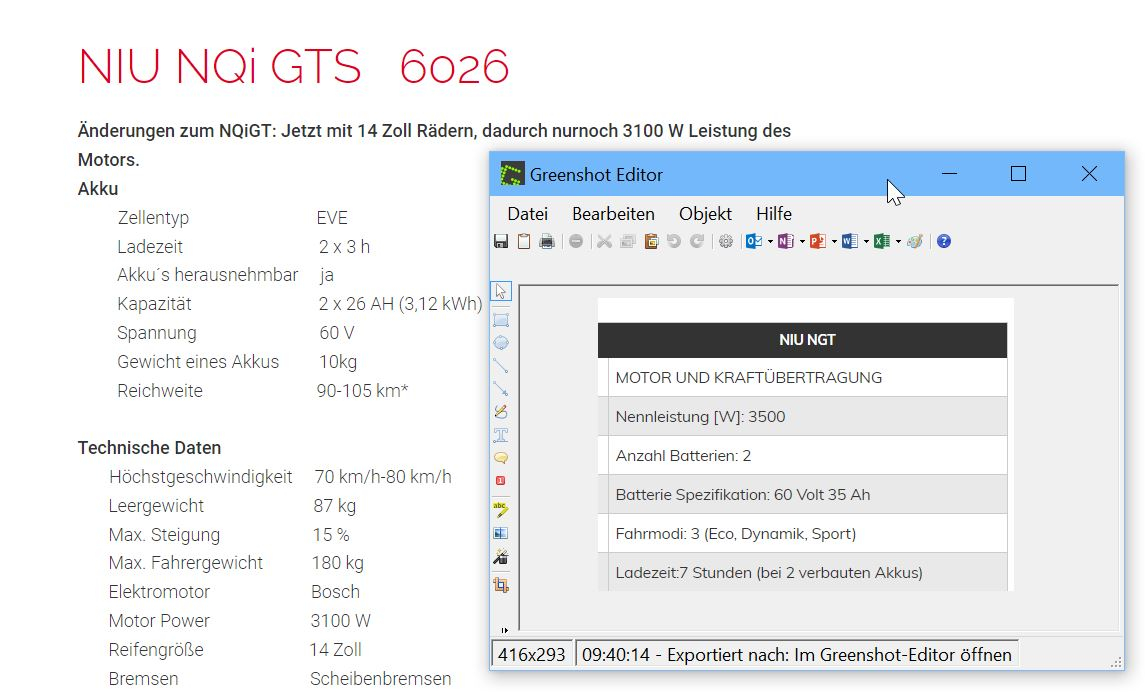Screen dimensions: 1145x692
Task: Expand the Outlook export dropdown arrow
Action: tap(770, 241)
